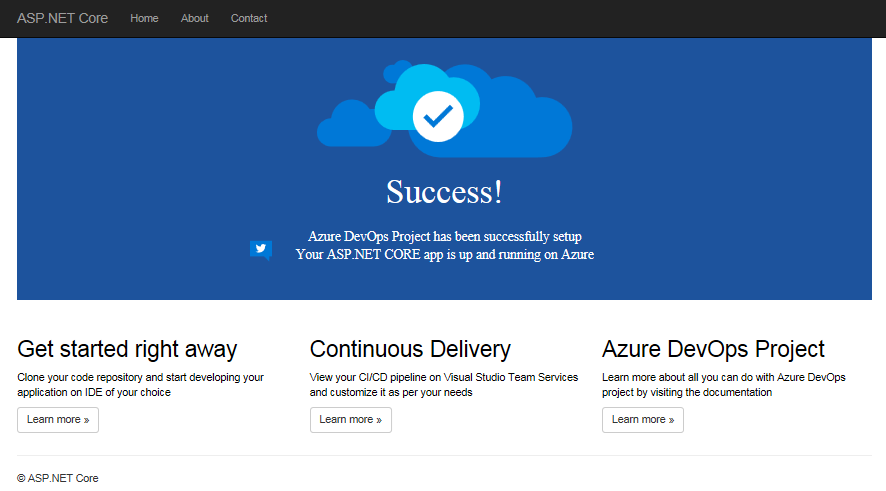886x491 pixels.
Task: Open the ASP.NET Core brand link
Action: tap(62, 19)
